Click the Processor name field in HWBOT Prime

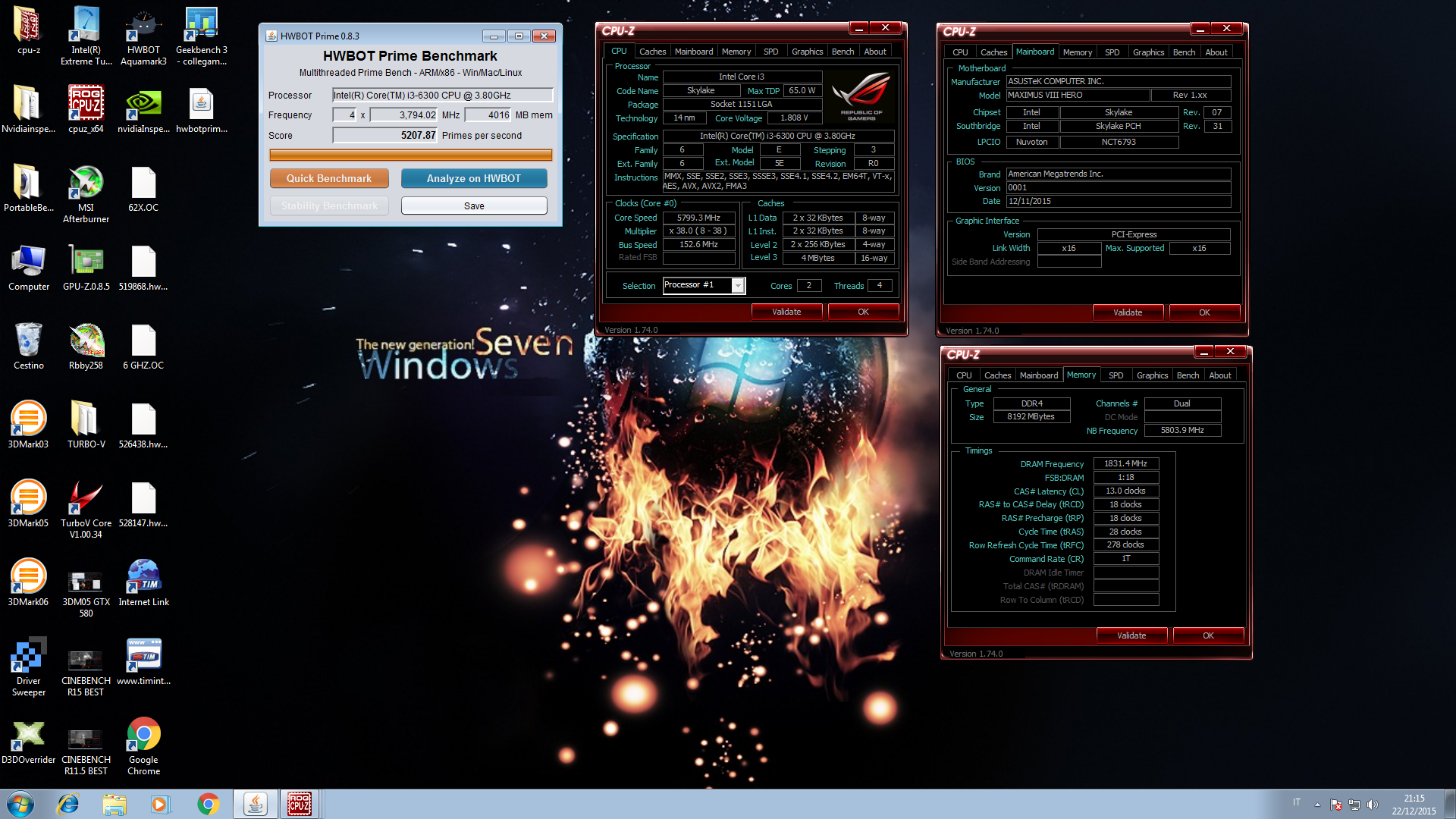443,96
